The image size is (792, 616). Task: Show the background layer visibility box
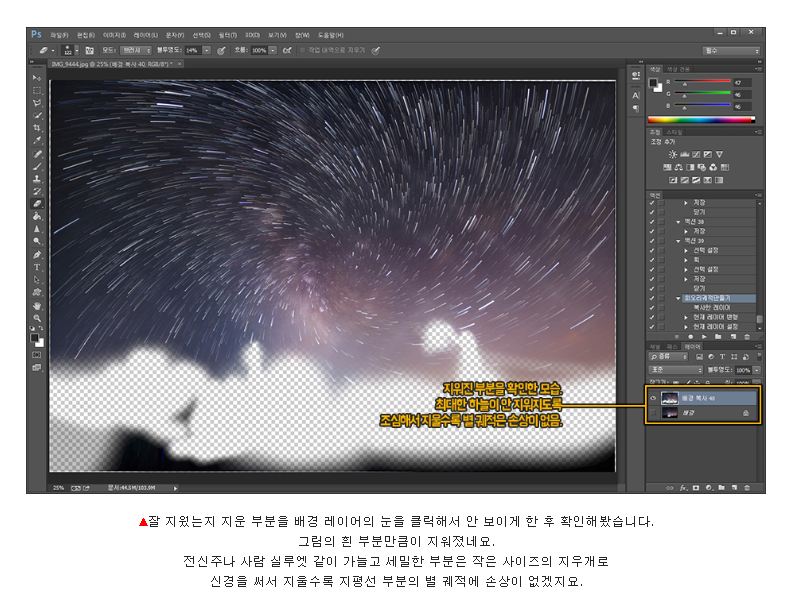[653, 413]
